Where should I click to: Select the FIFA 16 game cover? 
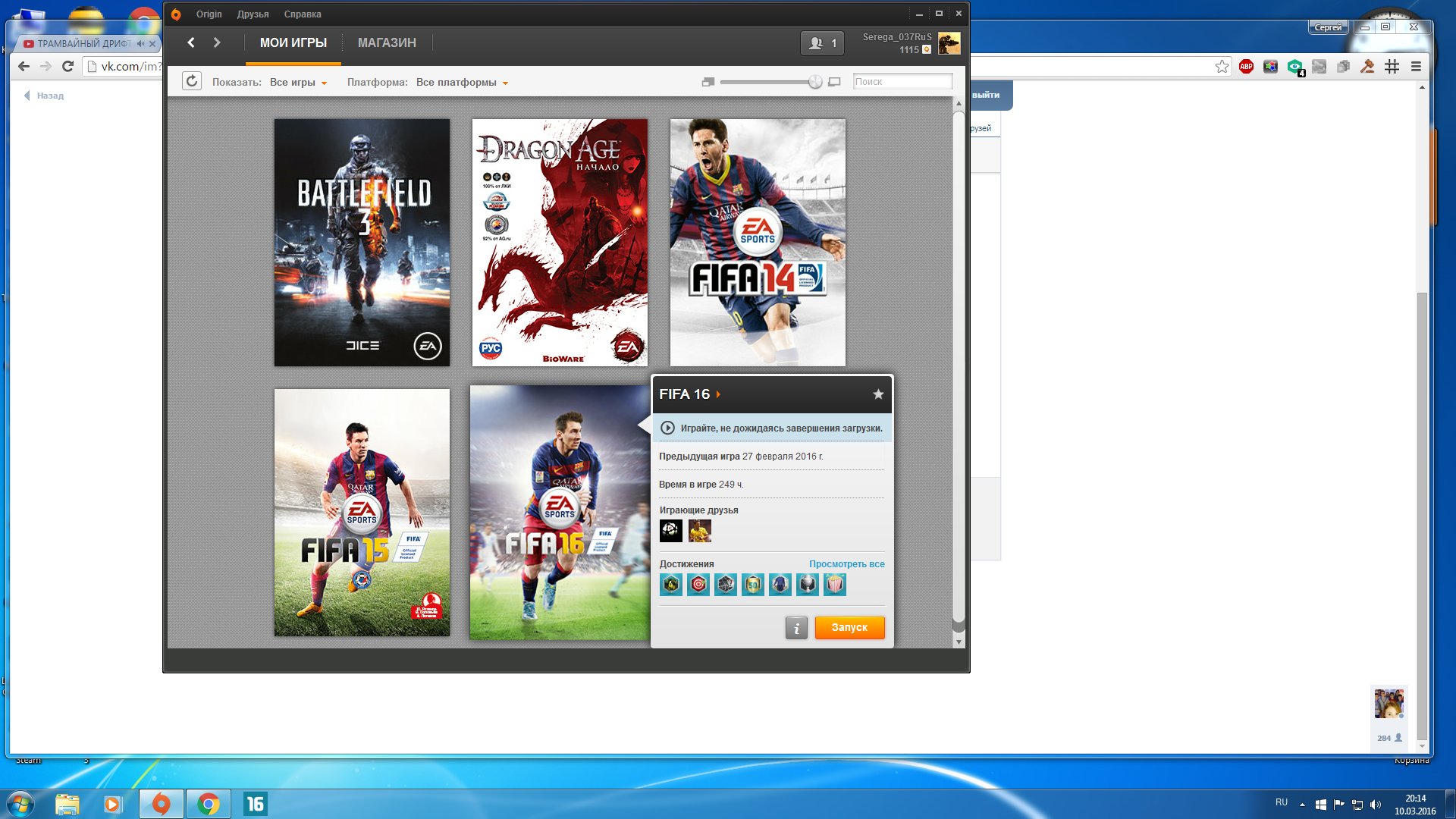point(560,513)
